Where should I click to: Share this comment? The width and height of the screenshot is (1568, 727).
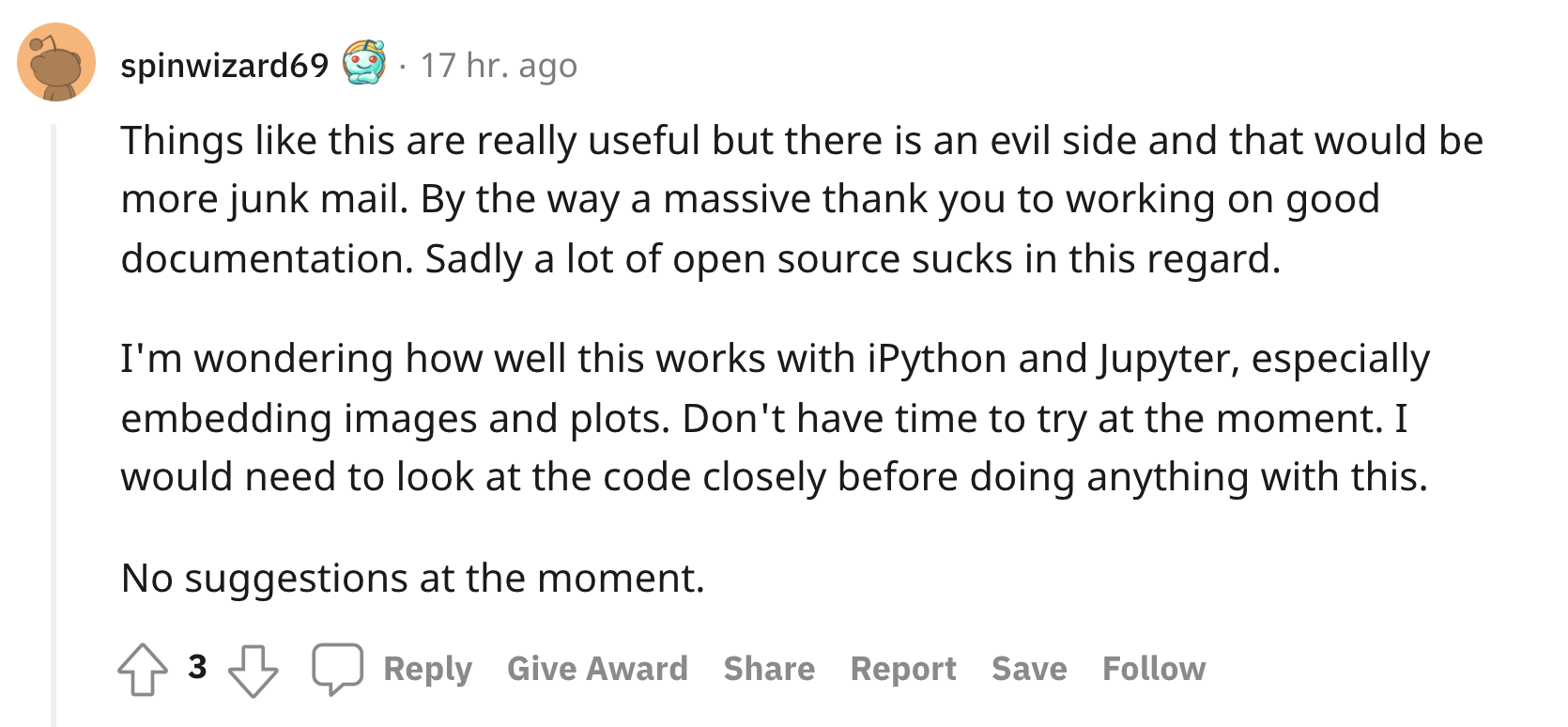[770, 669]
